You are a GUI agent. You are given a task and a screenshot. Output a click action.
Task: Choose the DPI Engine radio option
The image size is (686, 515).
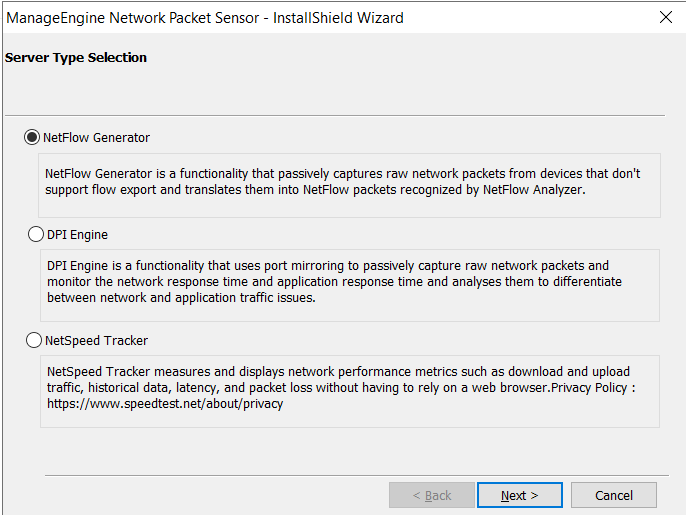point(36,235)
